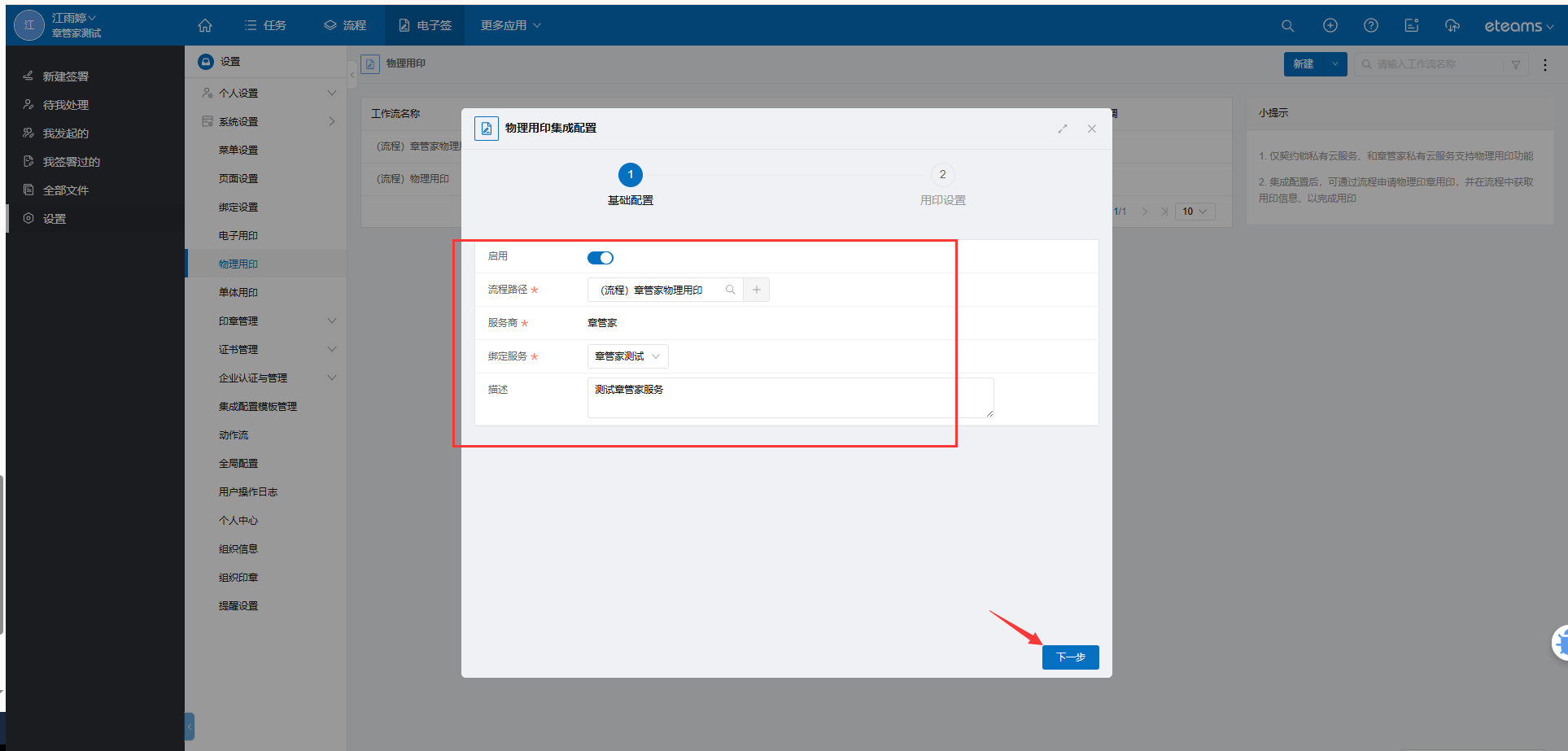This screenshot has width=1568, height=751.
Task: Click the 全部文件 files icon
Action: tap(28, 190)
